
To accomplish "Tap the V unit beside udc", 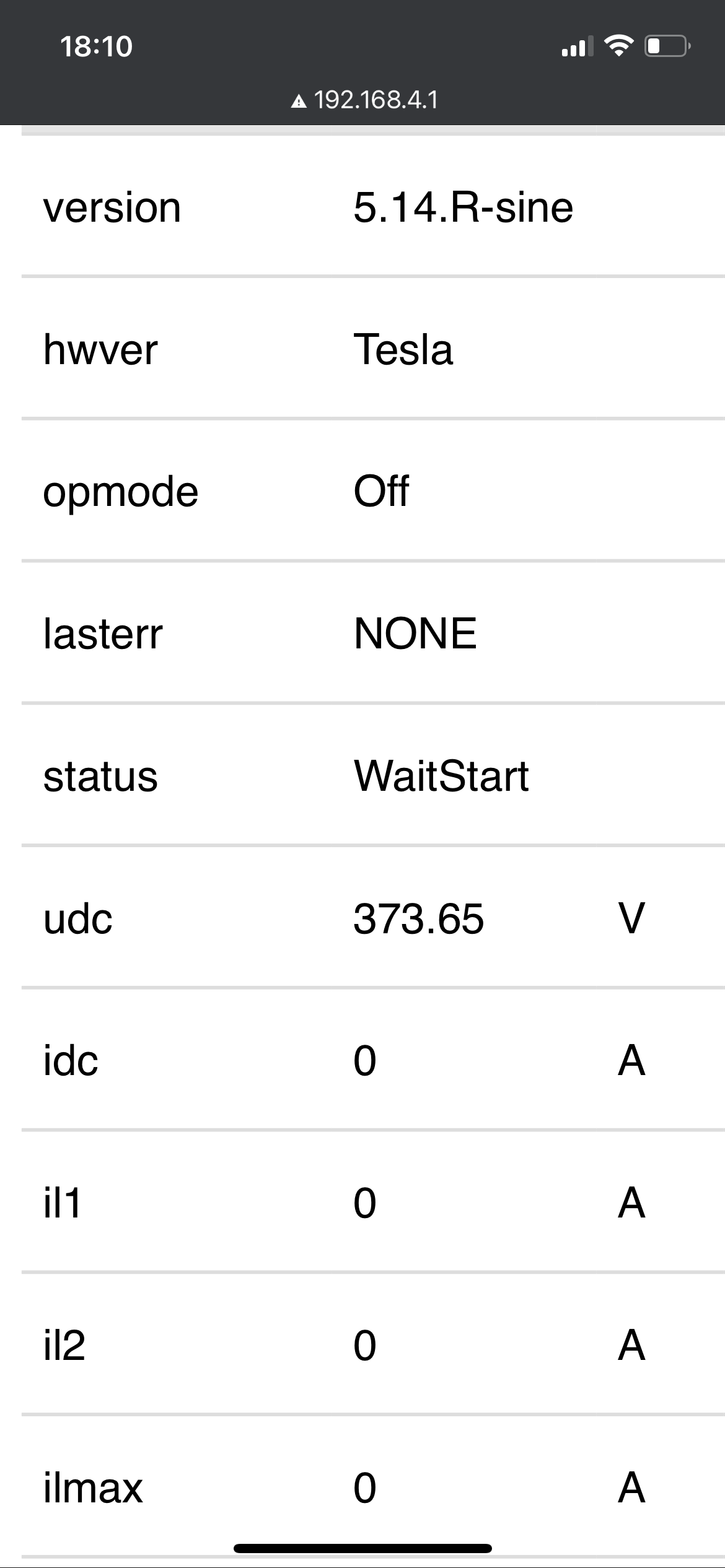I will click(x=631, y=918).
